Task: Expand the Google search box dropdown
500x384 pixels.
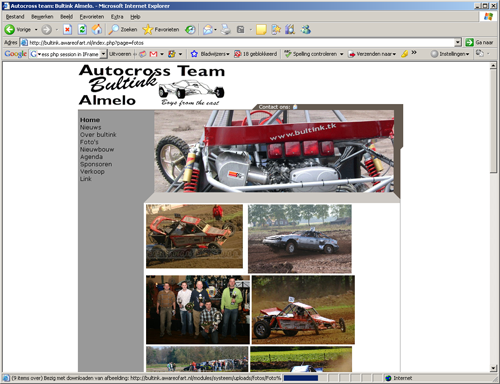Action: pyautogui.click(x=103, y=54)
